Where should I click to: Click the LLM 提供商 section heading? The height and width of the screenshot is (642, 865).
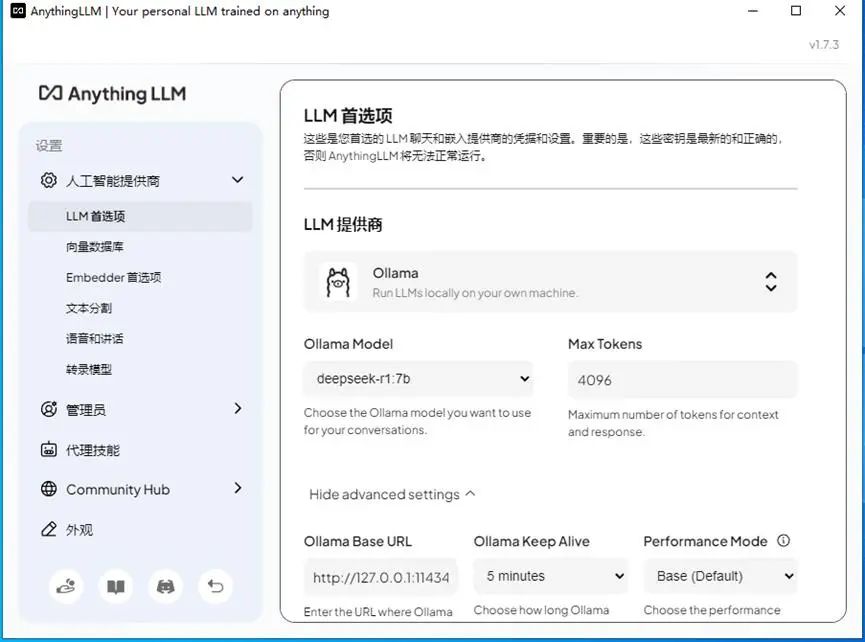(x=343, y=224)
